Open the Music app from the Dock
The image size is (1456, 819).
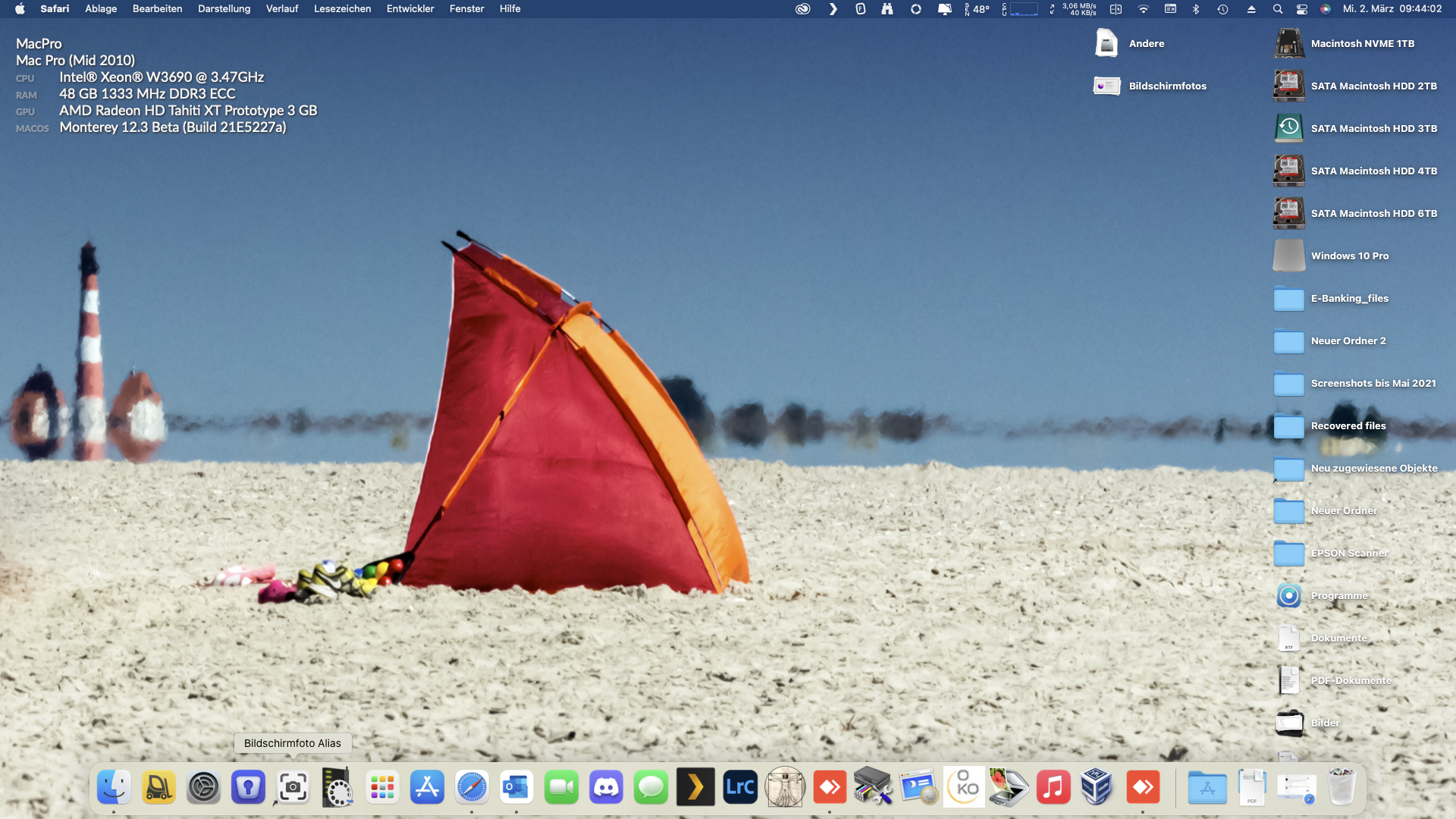pos(1053,788)
